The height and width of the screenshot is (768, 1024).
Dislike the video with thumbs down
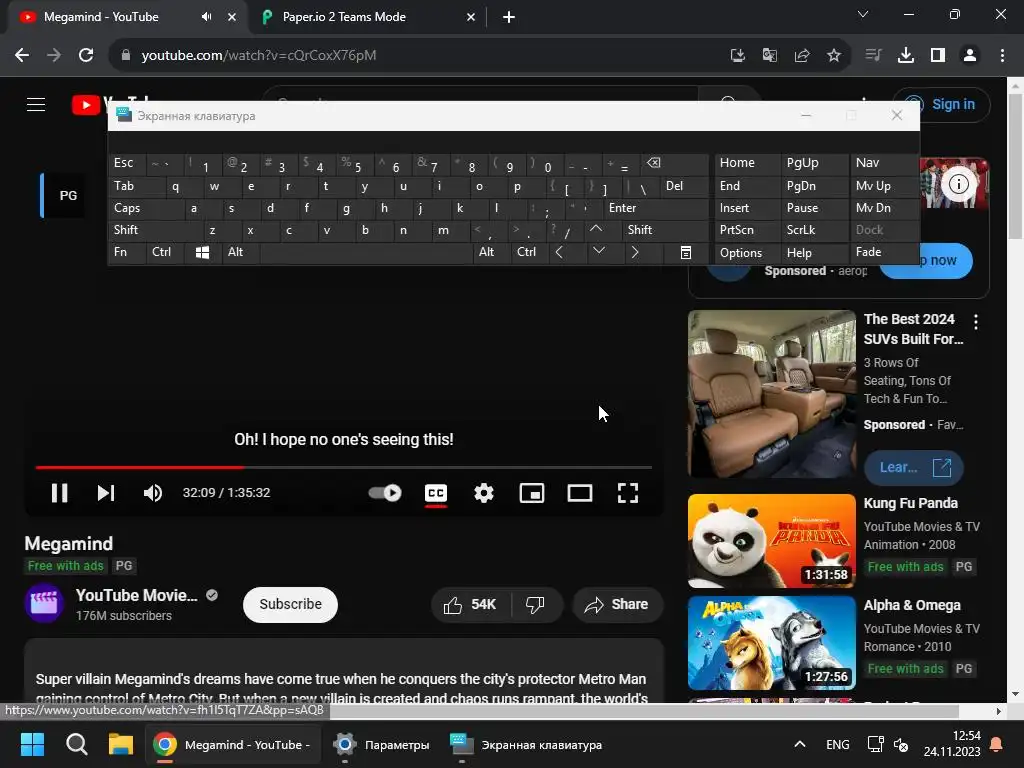tap(536, 605)
